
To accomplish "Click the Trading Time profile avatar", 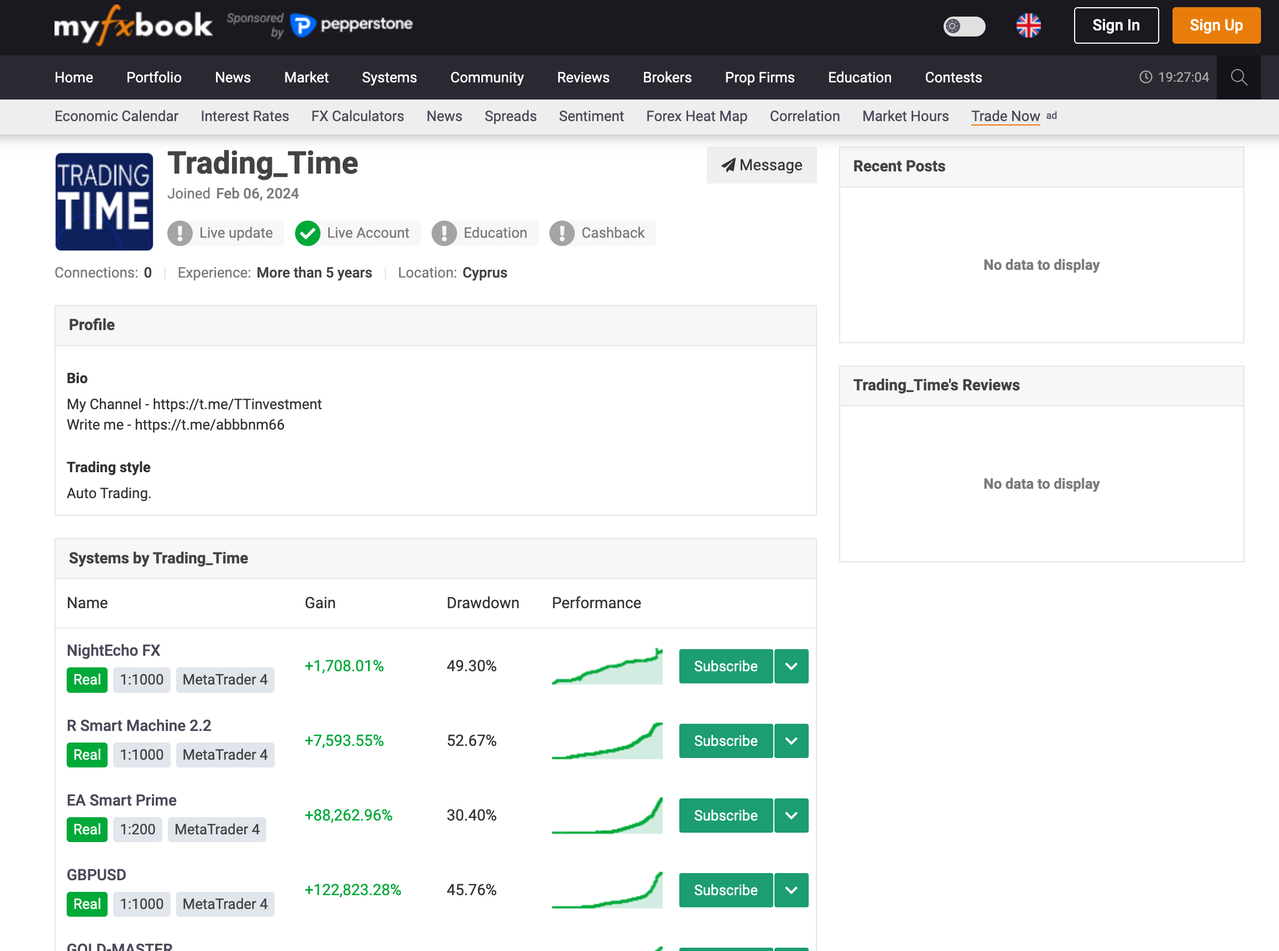I will (x=104, y=201).
